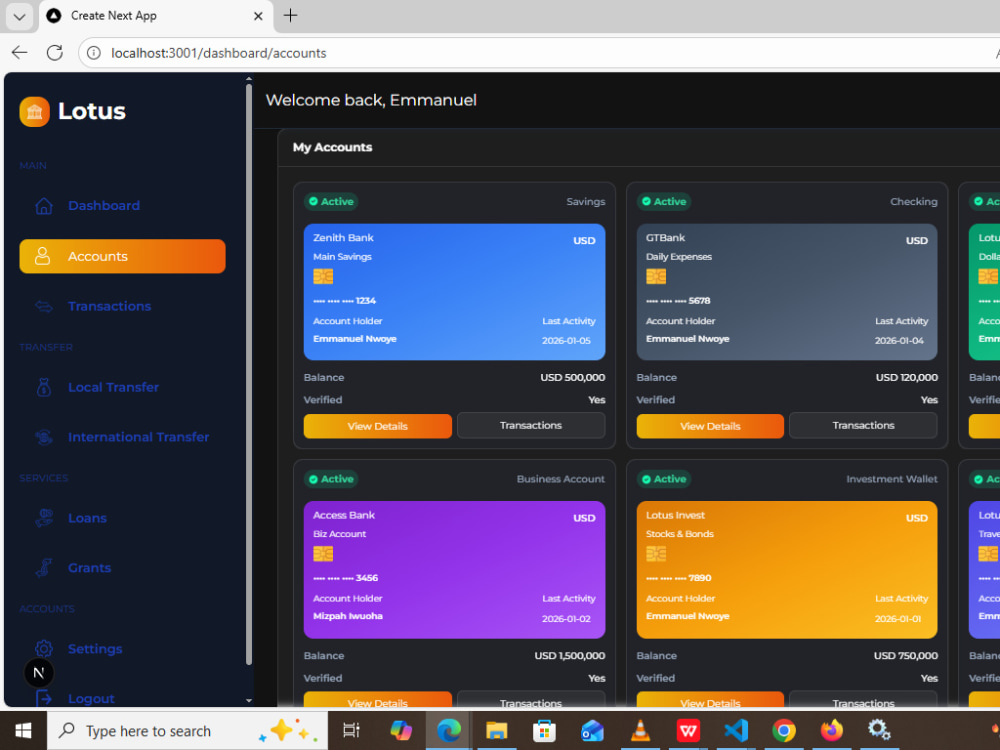The height and width of the screenshot is (750, 1000).
Task: Open Google Chrome from the taskbar
Action: click(x=784, y=730)
